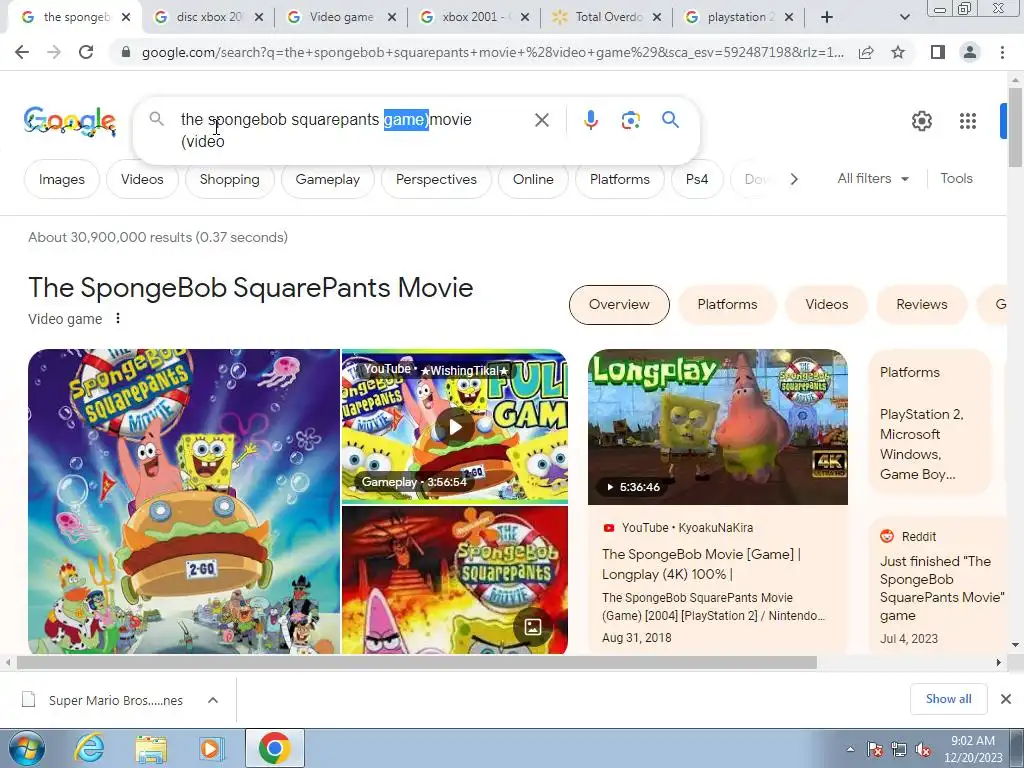Expand the tab search dropdown

pyautogui.click(x=904, y=18)
